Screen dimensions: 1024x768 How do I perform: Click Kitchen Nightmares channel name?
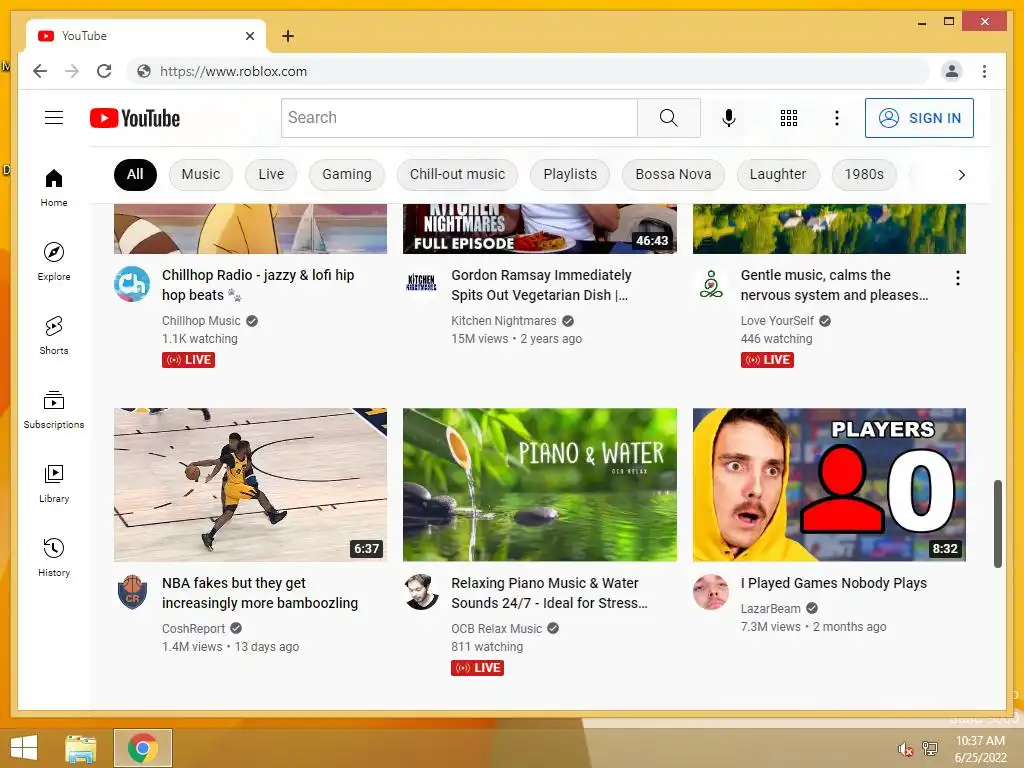point(504,321)
